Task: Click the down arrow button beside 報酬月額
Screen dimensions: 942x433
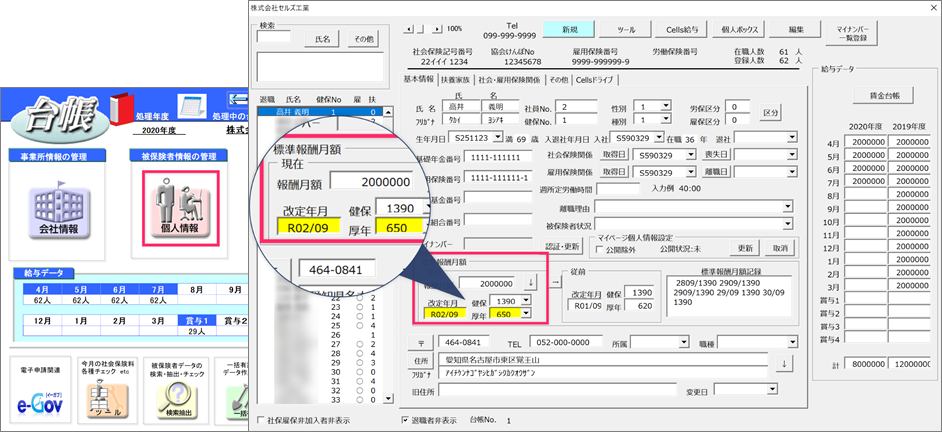Action: 529,282
